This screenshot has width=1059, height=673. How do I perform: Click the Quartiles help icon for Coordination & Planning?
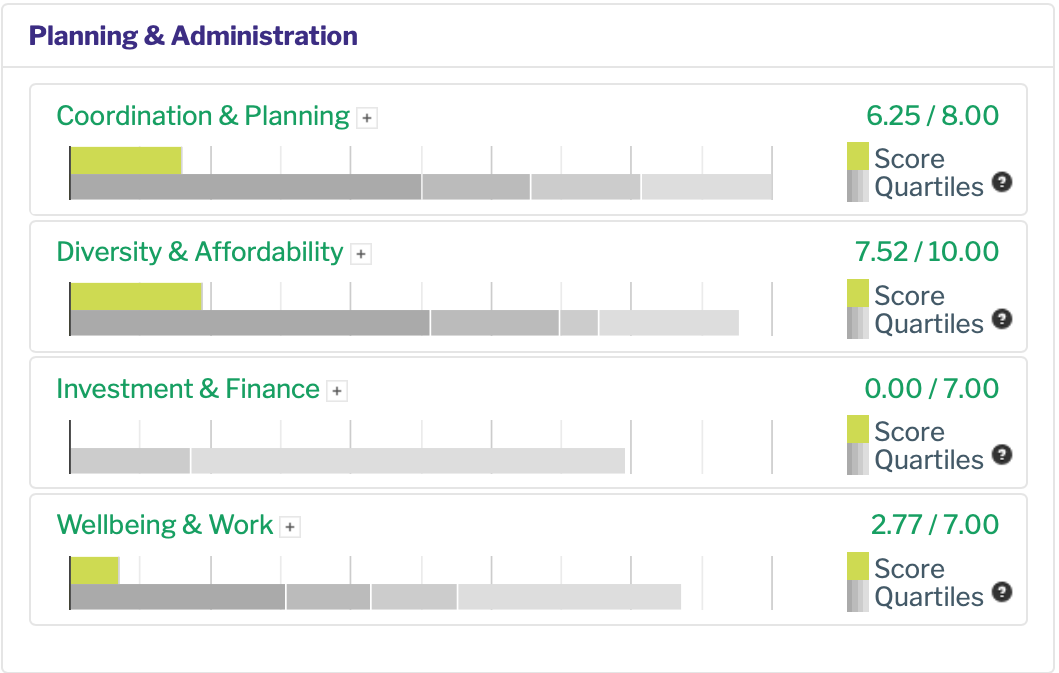(1002, 185)
